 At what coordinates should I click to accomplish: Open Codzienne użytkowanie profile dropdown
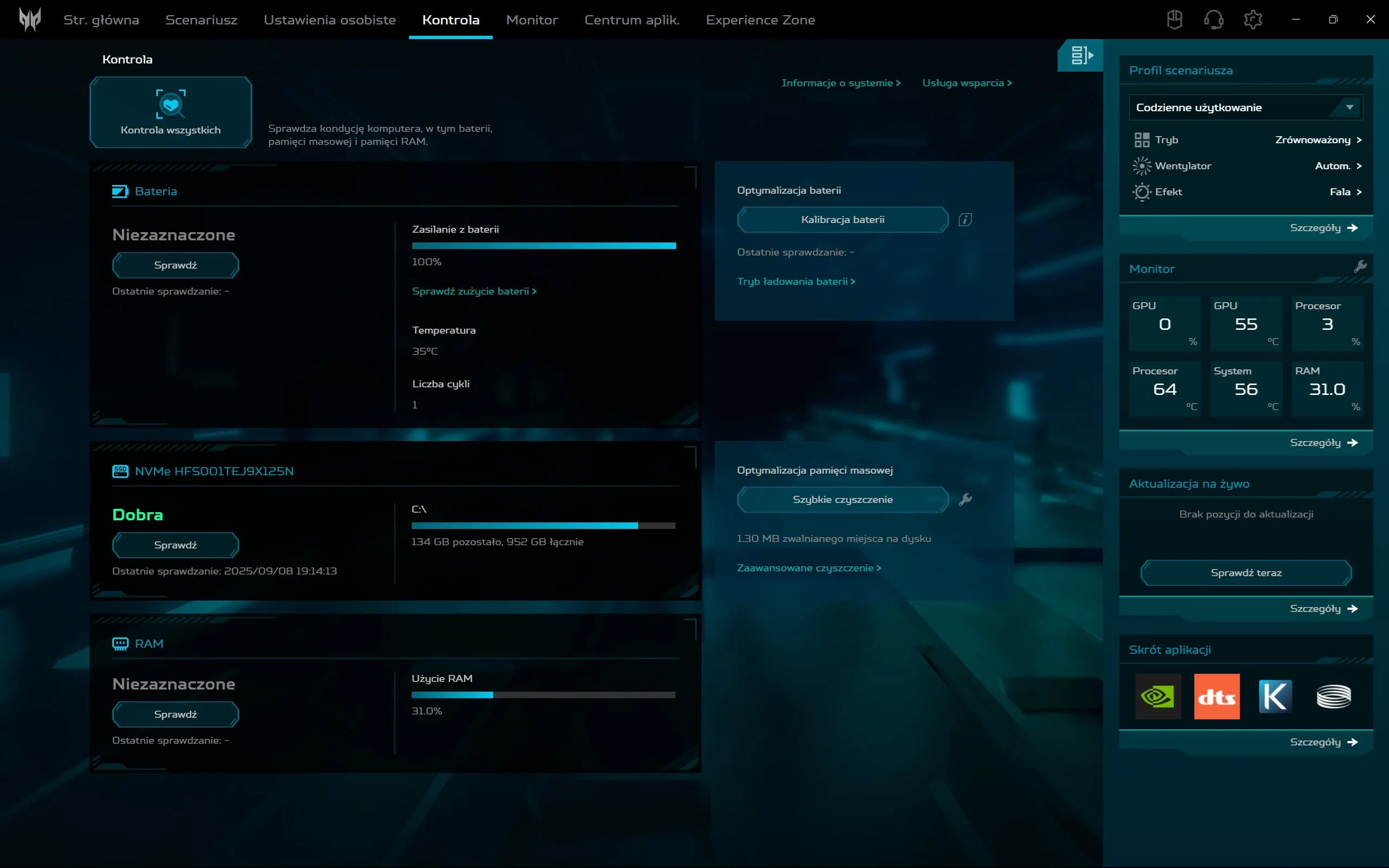tap(1246, 107)
